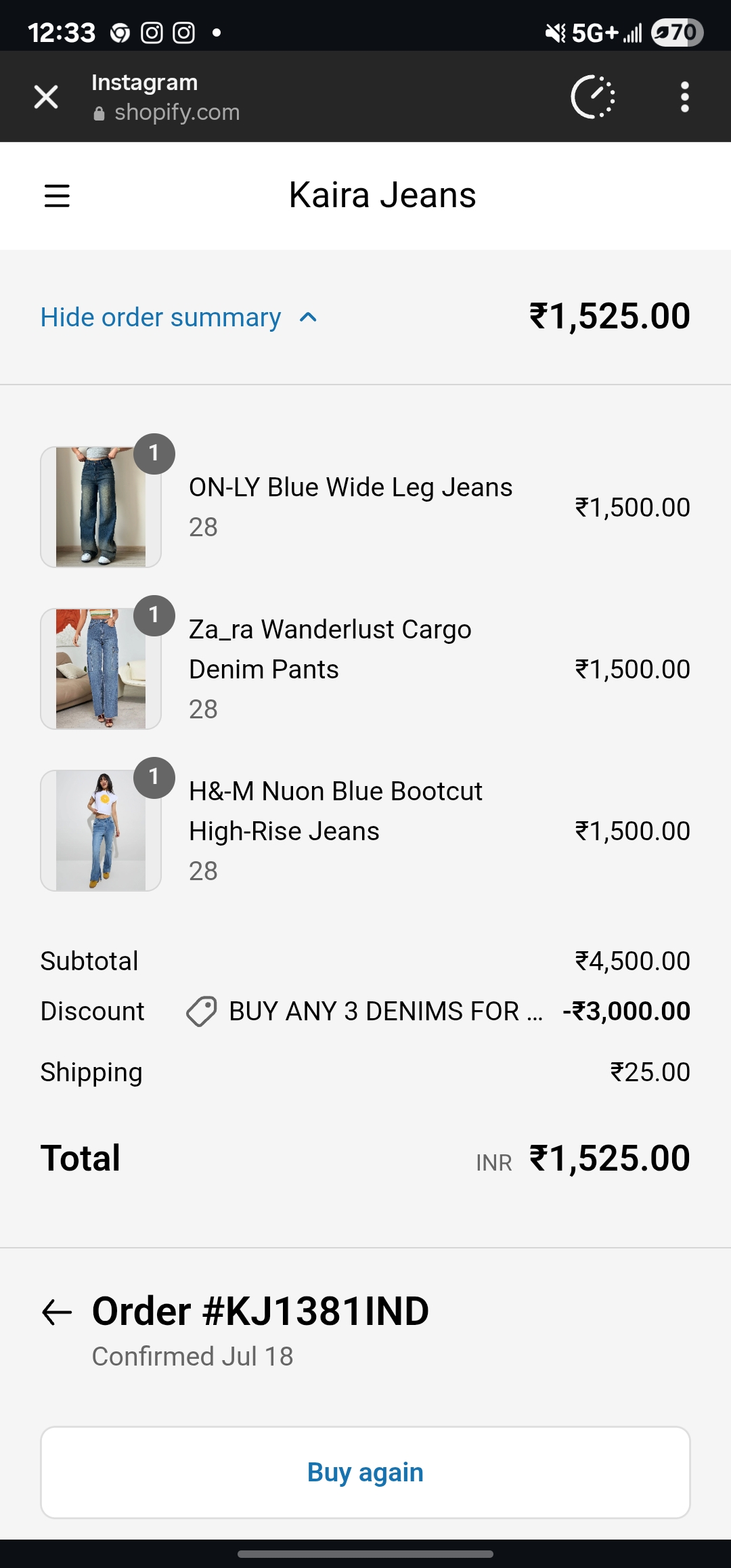
Task: Open the Kaira Jeans hamburger menu
Action: click(x=57, y=196)
